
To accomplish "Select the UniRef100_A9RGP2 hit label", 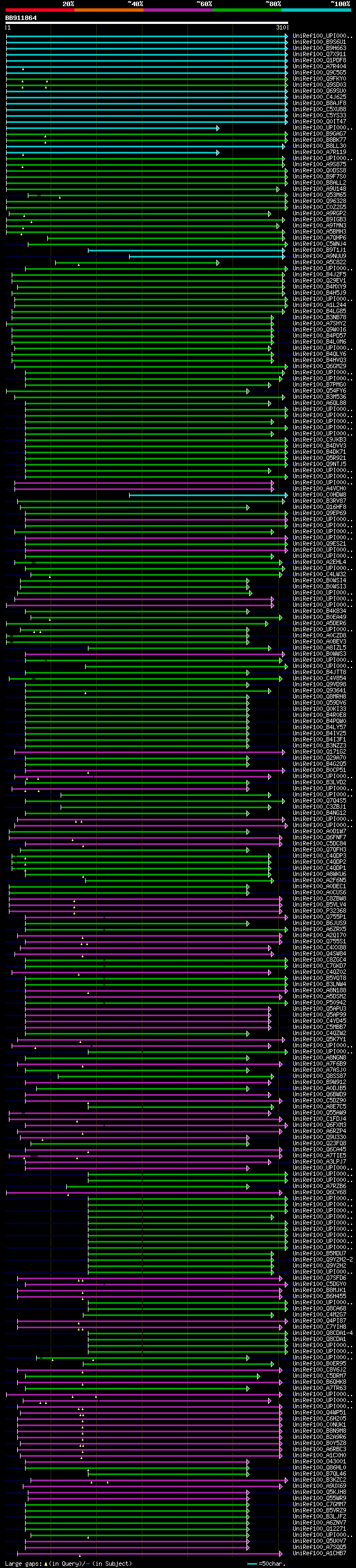I will tap(319, 213).
